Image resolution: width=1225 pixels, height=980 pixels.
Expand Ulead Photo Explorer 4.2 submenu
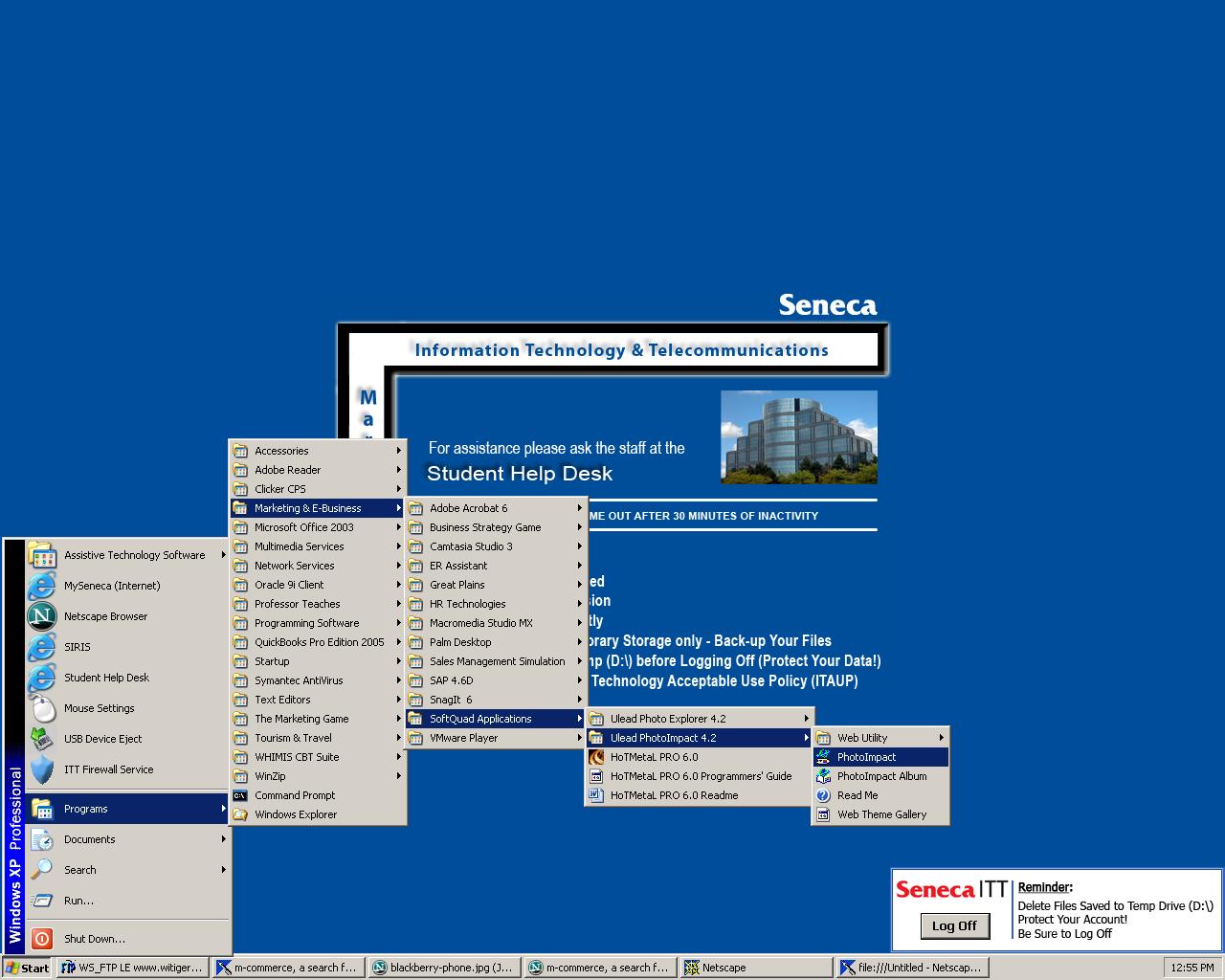click(x=700, y=719)
